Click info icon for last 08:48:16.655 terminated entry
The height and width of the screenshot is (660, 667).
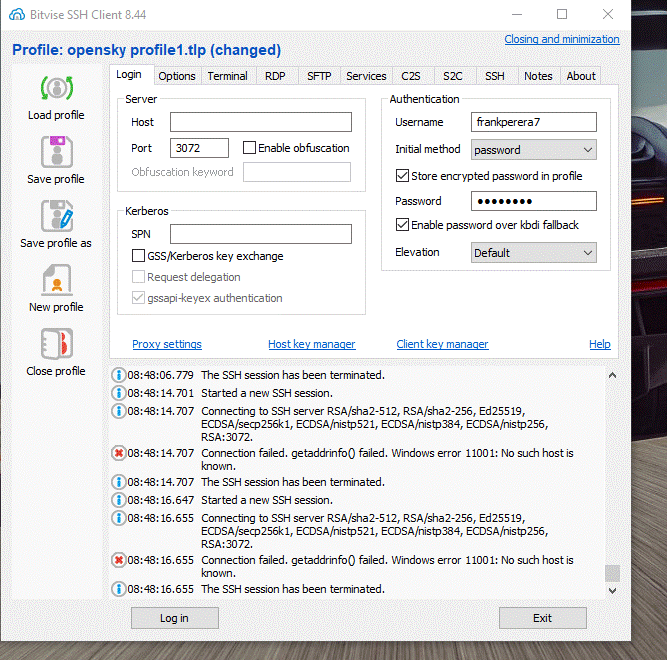(x=119, y=589)
